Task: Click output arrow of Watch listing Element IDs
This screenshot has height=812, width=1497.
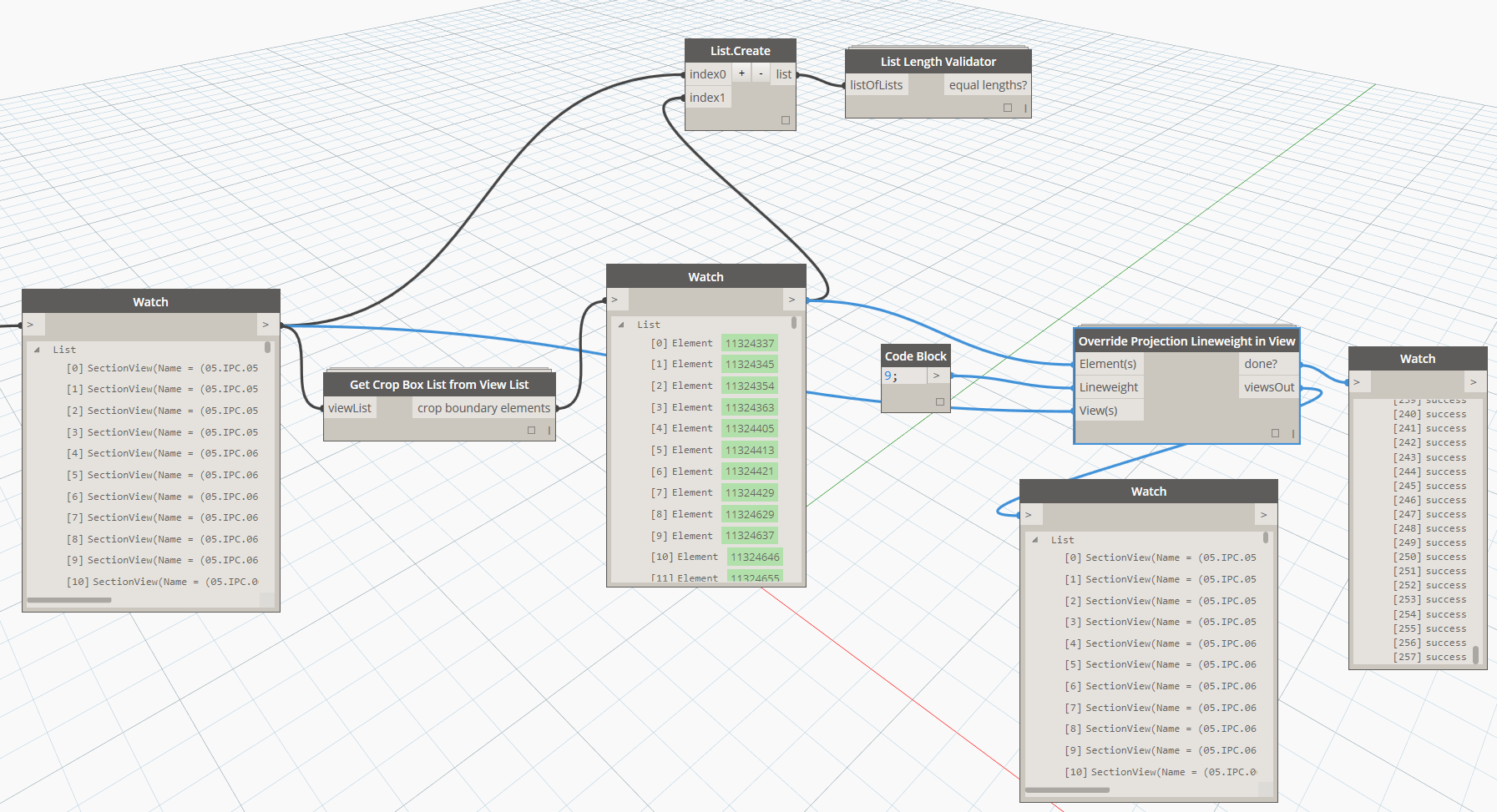Action: [x=791, y=300]
